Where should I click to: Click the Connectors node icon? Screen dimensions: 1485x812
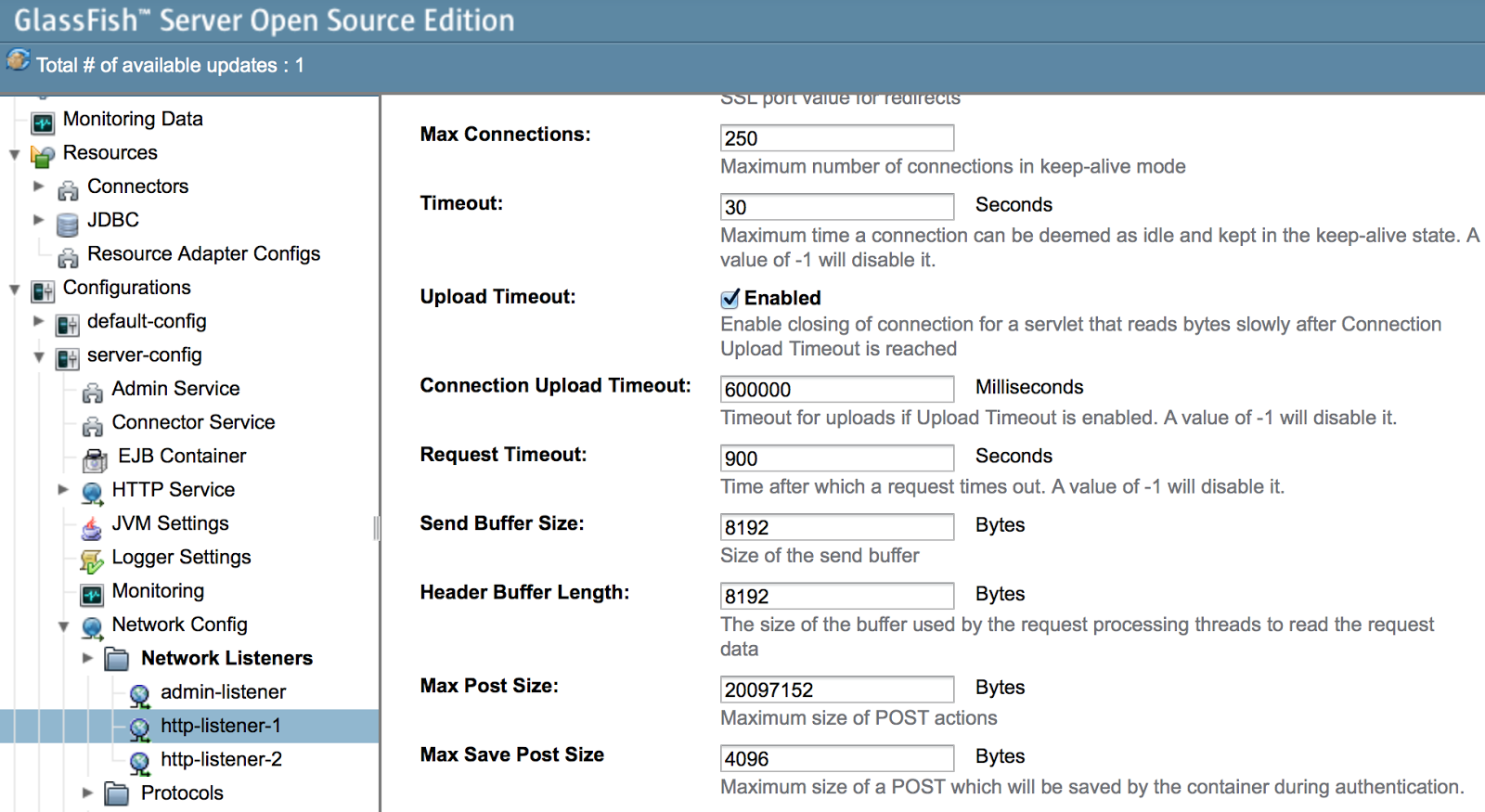68,190
